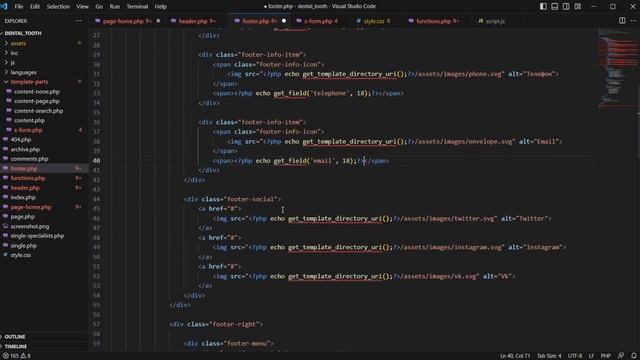The height and width of the screenshot is (360, 640).
Task: Click errors and warnings count in status bar
Action: (17, 356)
